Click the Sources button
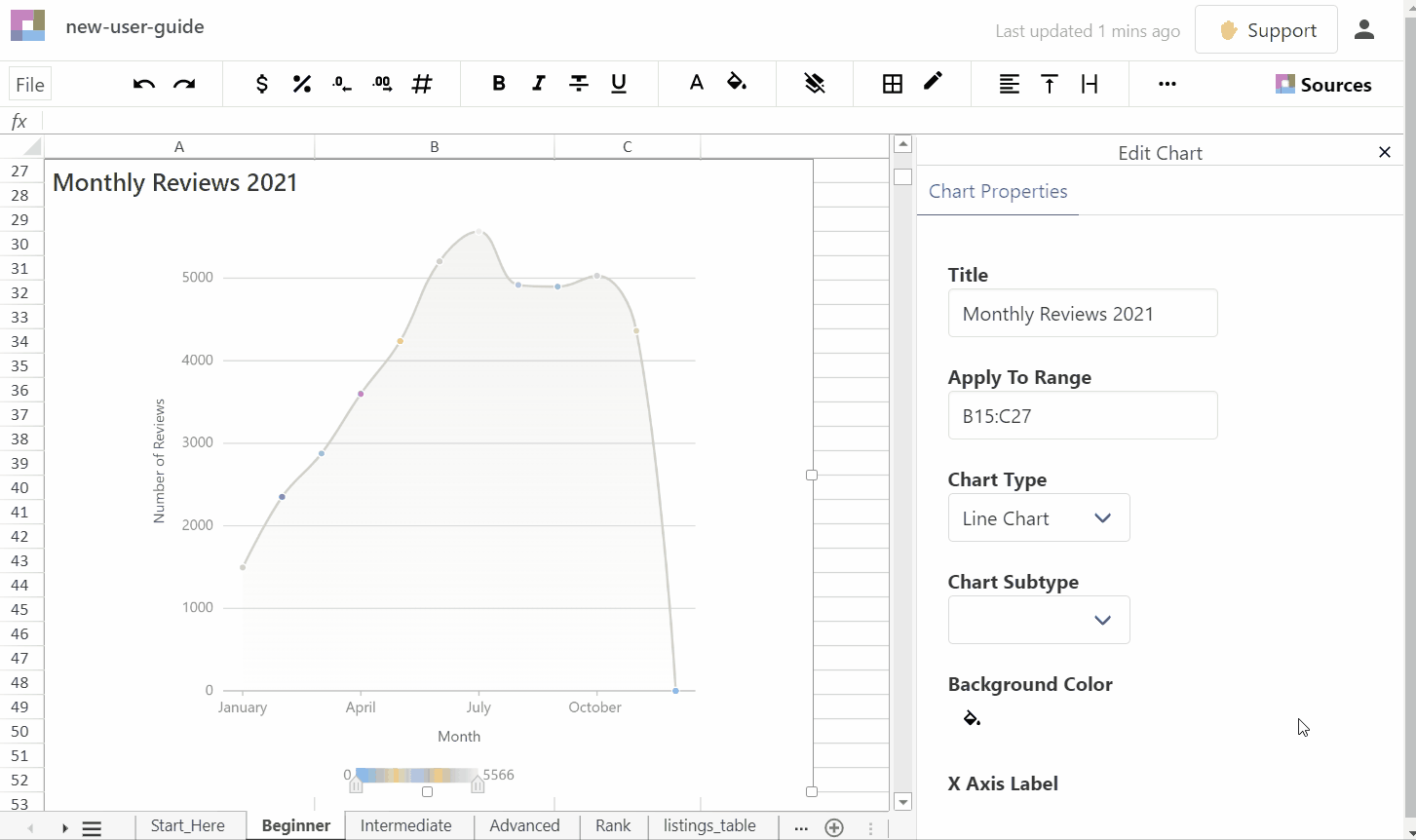 (1324, 84)
